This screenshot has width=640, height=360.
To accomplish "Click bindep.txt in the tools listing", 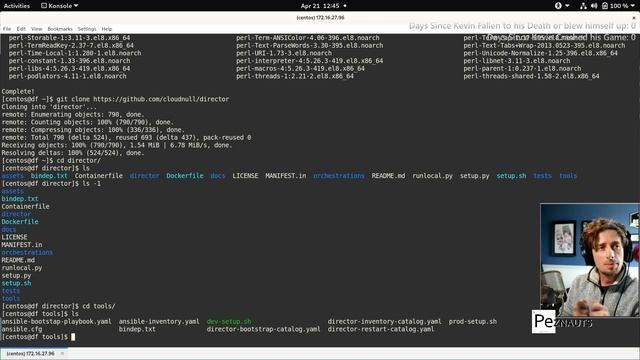I will pyautogui.click(x=137, y=329).
